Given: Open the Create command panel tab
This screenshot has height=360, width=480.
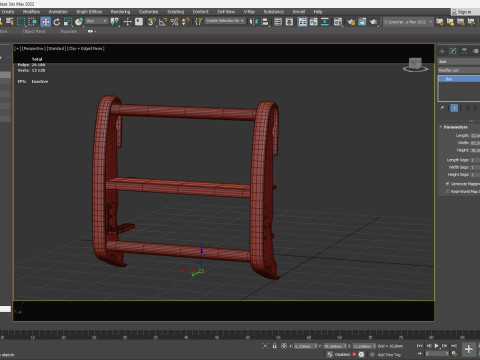Looking at the screenshot, I should [442, 51].
